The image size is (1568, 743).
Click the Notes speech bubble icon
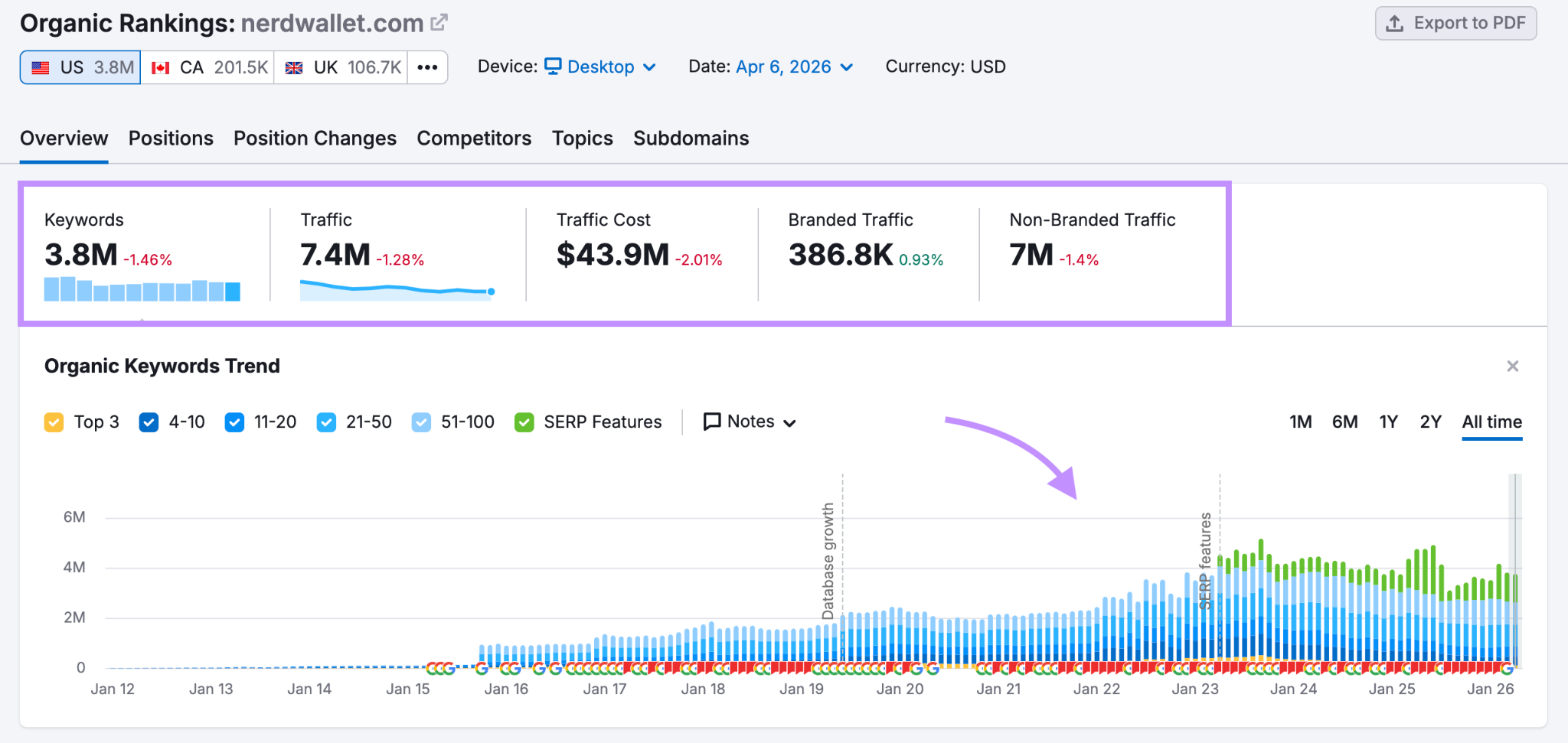pyautogui.click(x=712, y=421)
